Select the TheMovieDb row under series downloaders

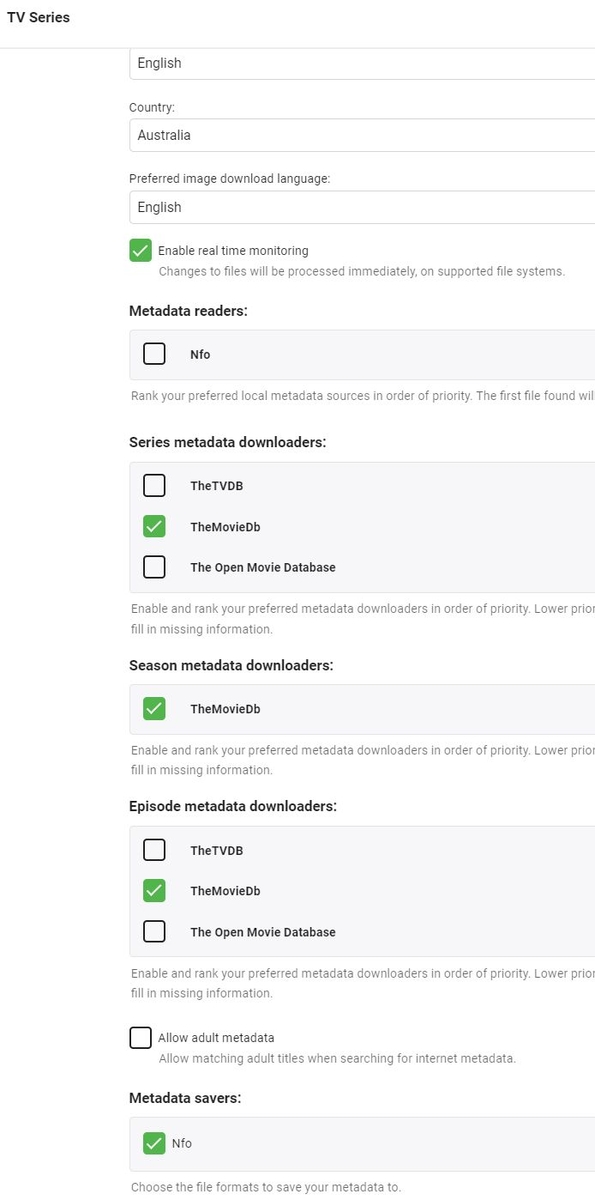(221, 526)
